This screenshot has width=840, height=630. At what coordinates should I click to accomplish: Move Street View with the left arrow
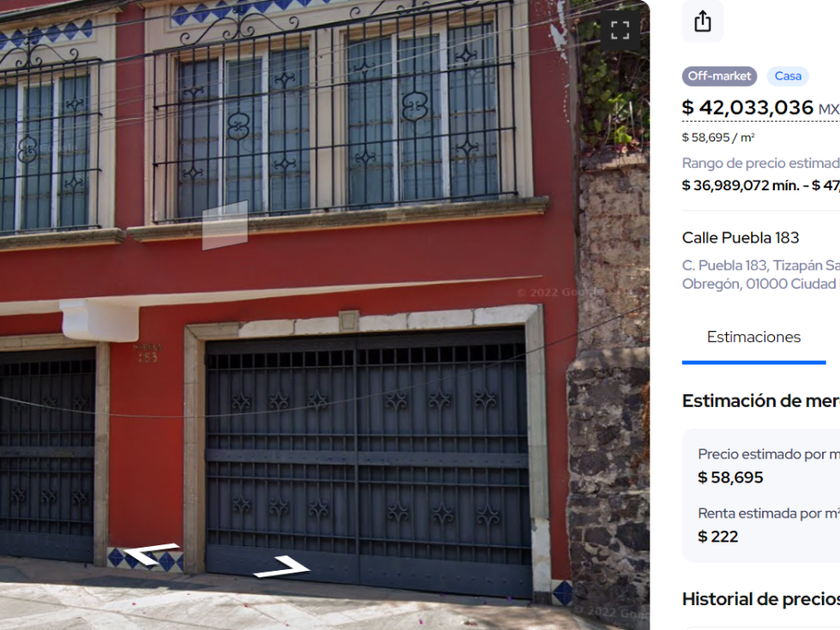coord(151,553)
